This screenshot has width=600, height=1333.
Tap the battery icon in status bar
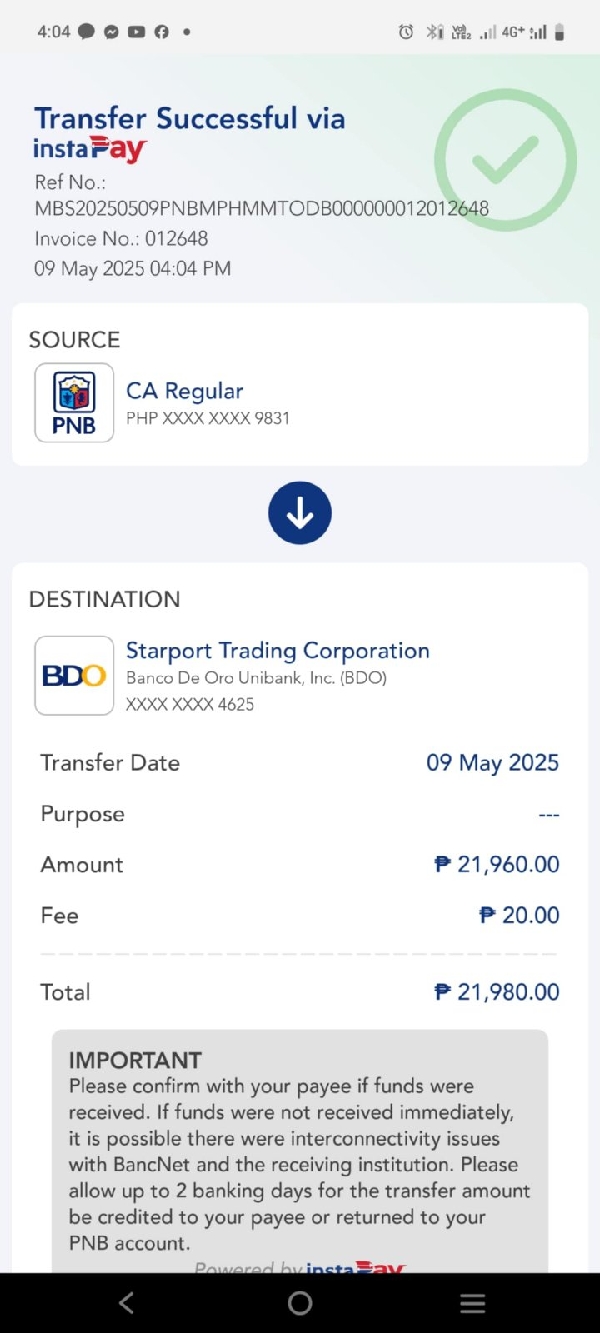click(560, 32)
